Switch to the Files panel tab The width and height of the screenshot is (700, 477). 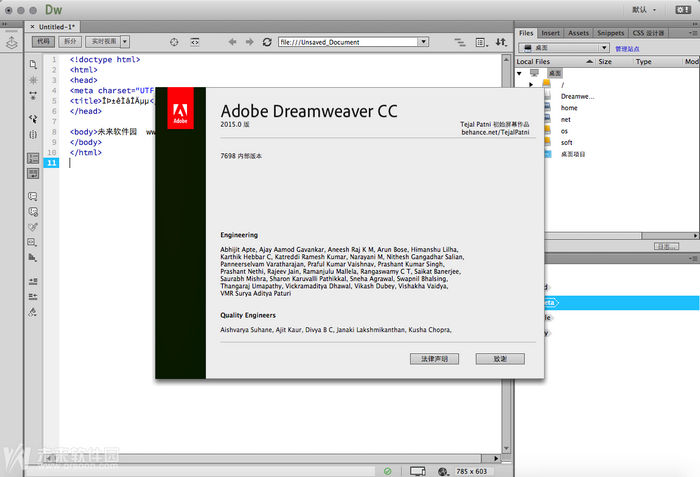tap(526, 33)
